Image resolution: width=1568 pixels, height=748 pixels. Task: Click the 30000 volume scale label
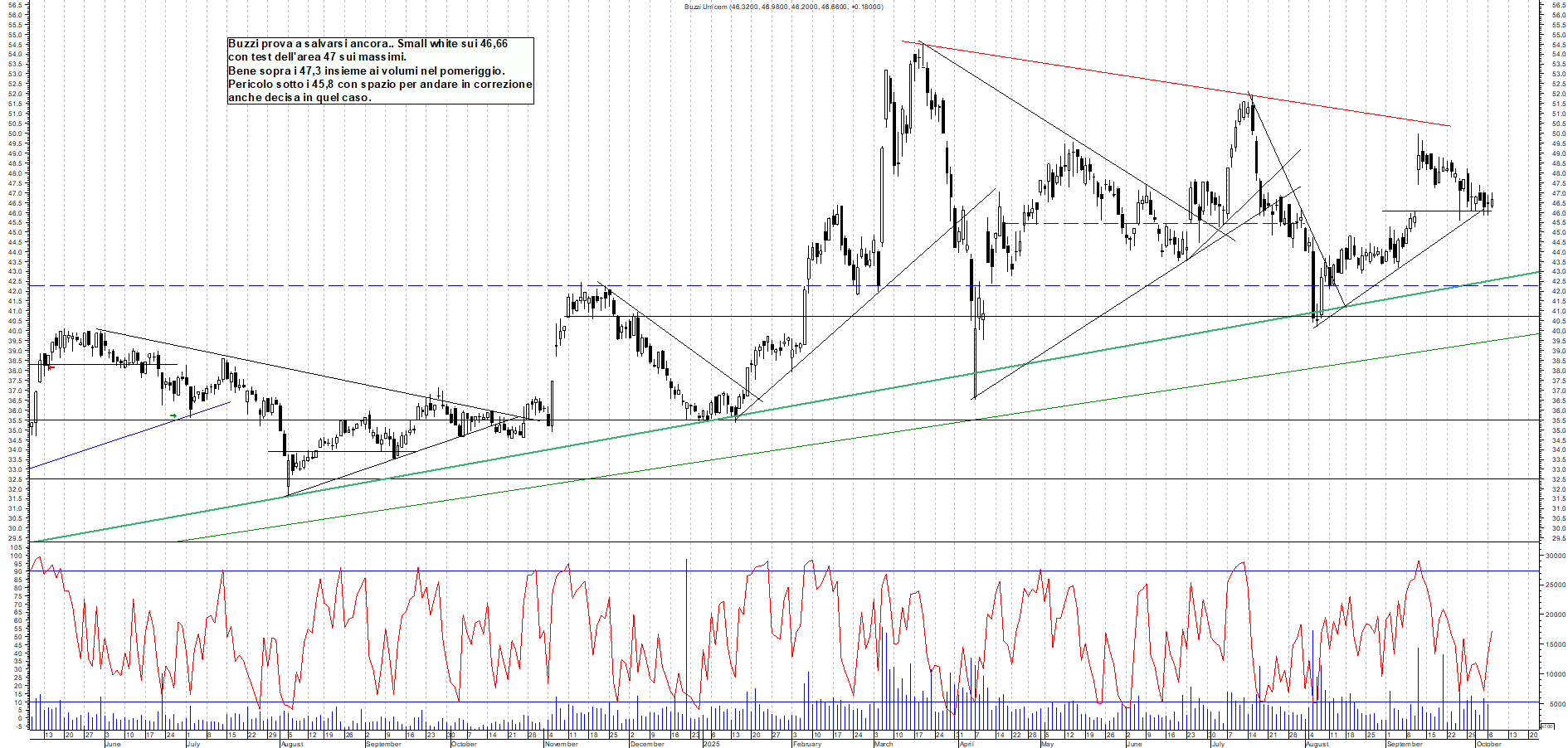(1554, 556)
